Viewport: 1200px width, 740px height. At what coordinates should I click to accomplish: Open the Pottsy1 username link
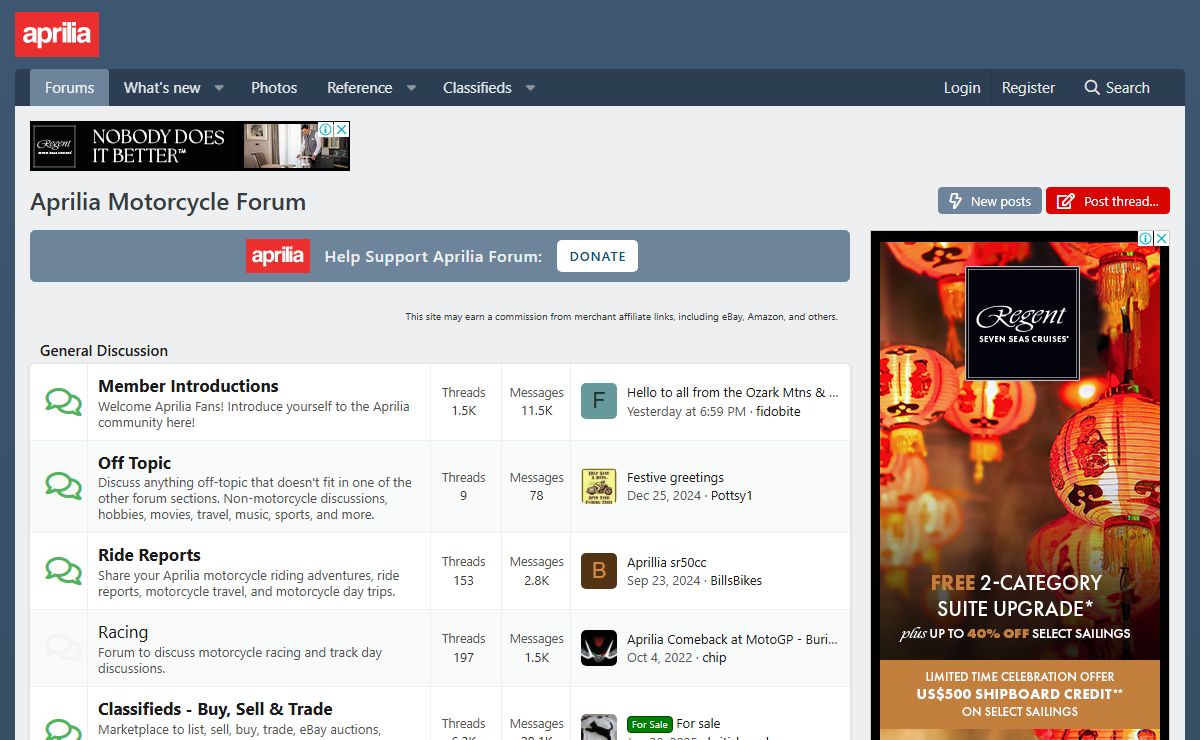[732, 495]
